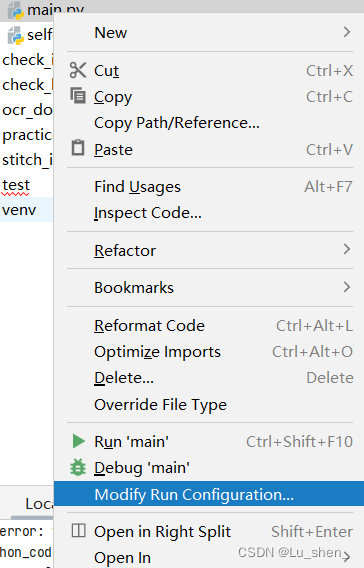Click the Open in Right Split icon
Image resolution: width=364 pixels, height=568 pixels.
(79, 531)
